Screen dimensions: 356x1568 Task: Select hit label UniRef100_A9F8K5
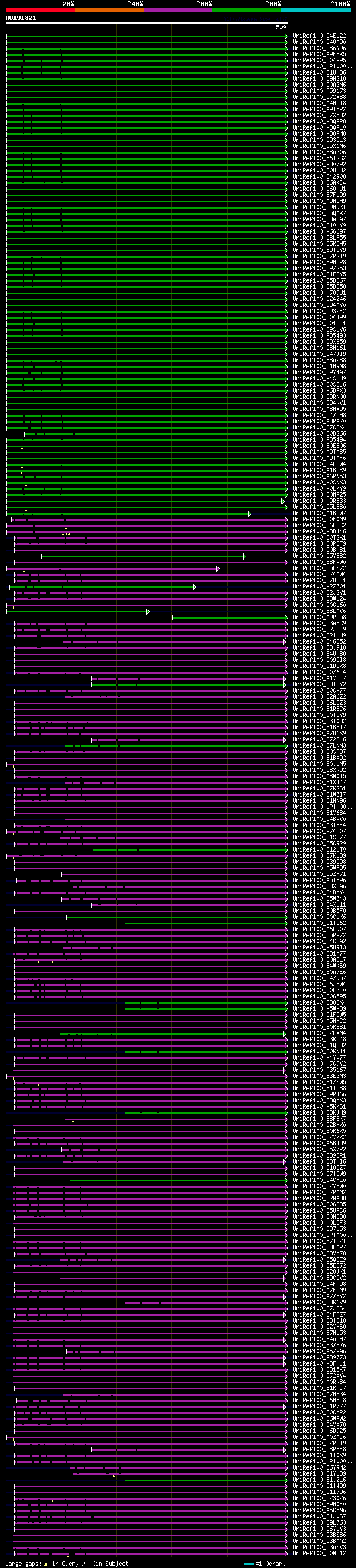319,54
